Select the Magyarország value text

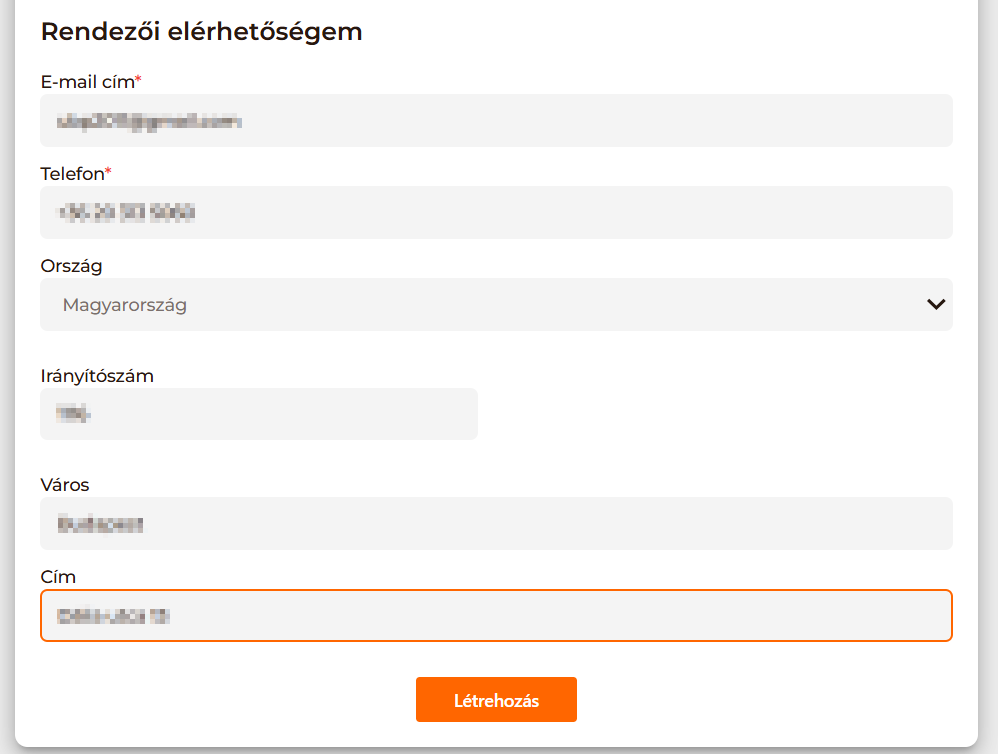125,305
